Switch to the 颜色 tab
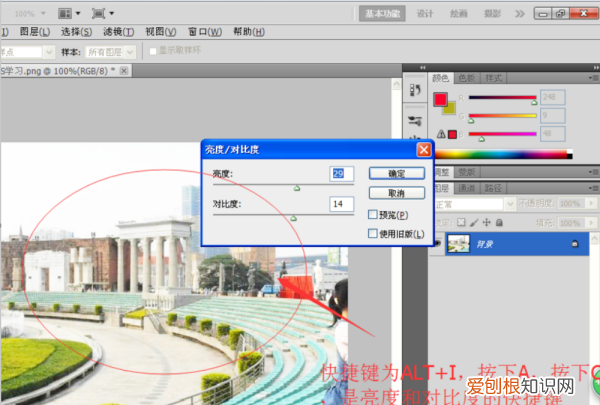 click(x=440, y=78)
